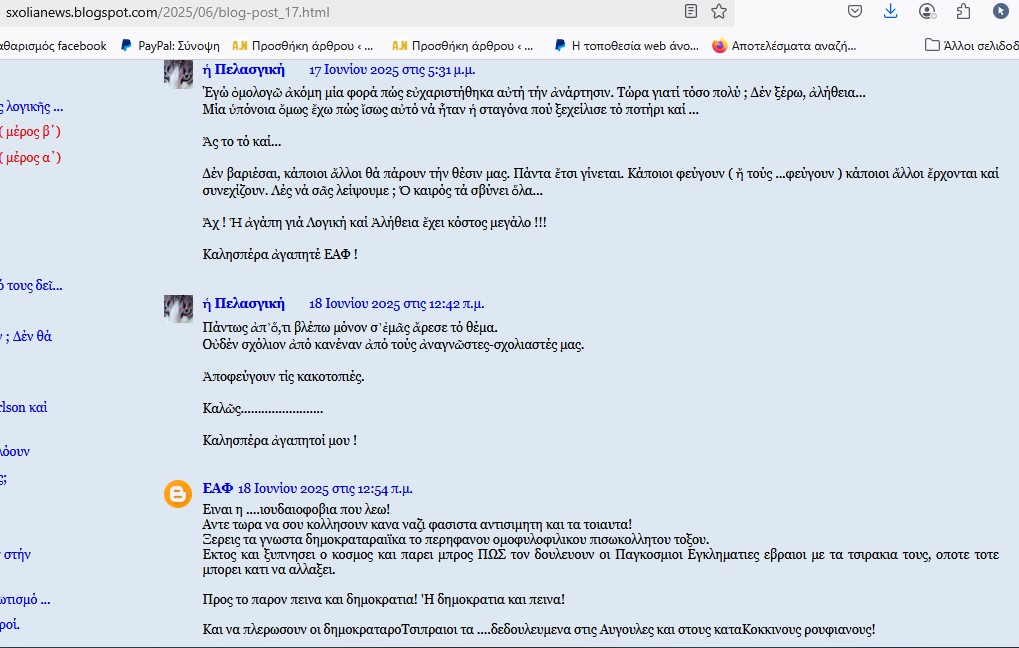Click the cat avatar beside the 18 Ιουνίου comment
Screen dimensions: 1019x648
coord(178,309)
